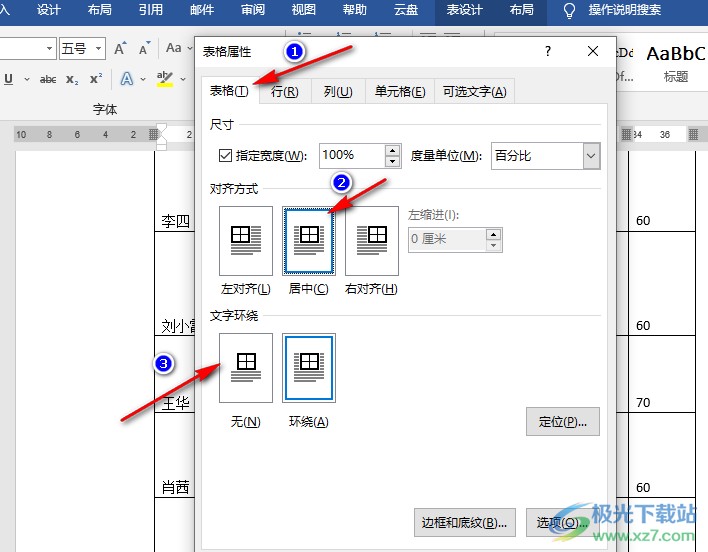Open the References ribbon tab

[150, 10]
